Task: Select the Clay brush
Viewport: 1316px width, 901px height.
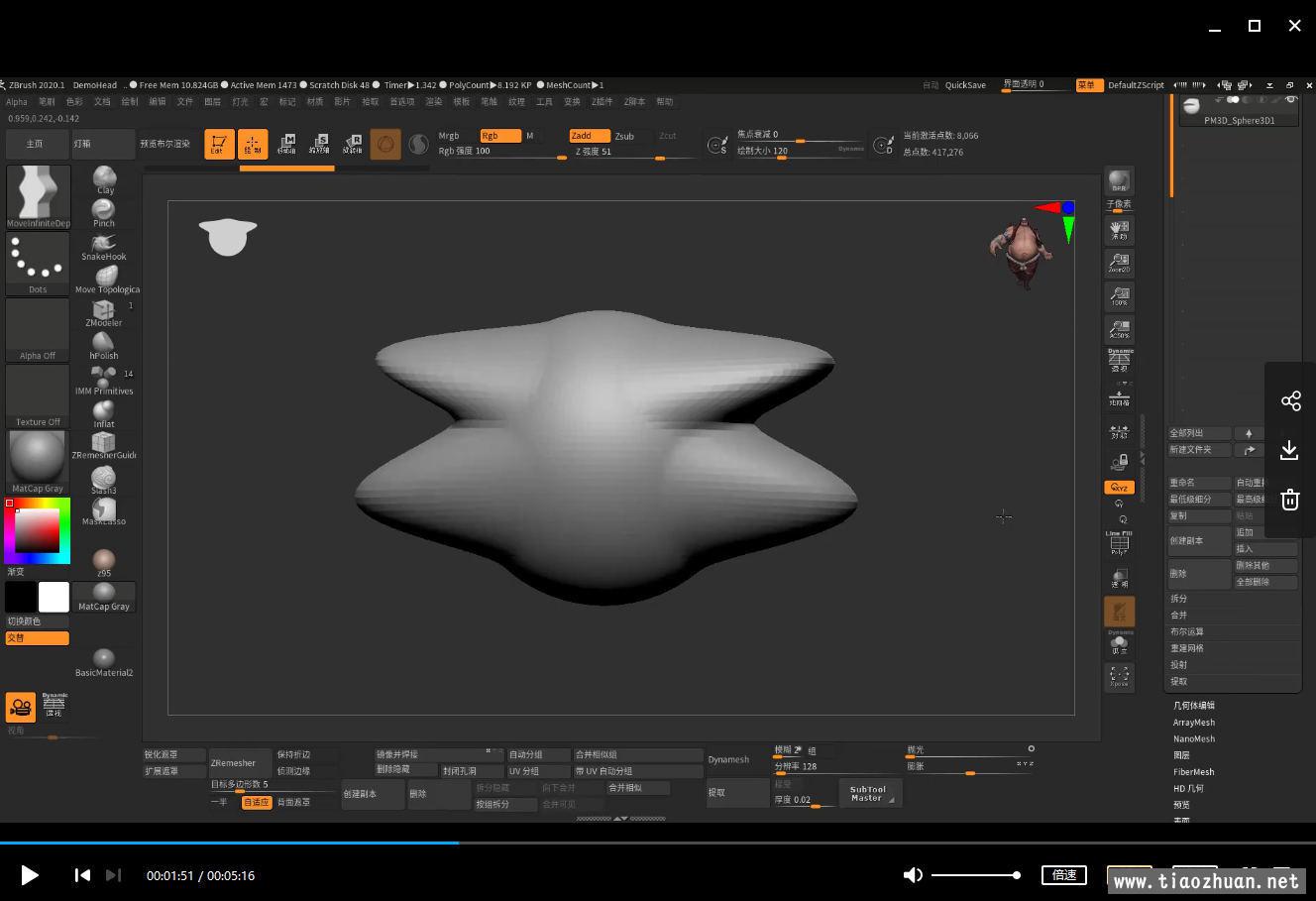Action: tap(104, 180)
